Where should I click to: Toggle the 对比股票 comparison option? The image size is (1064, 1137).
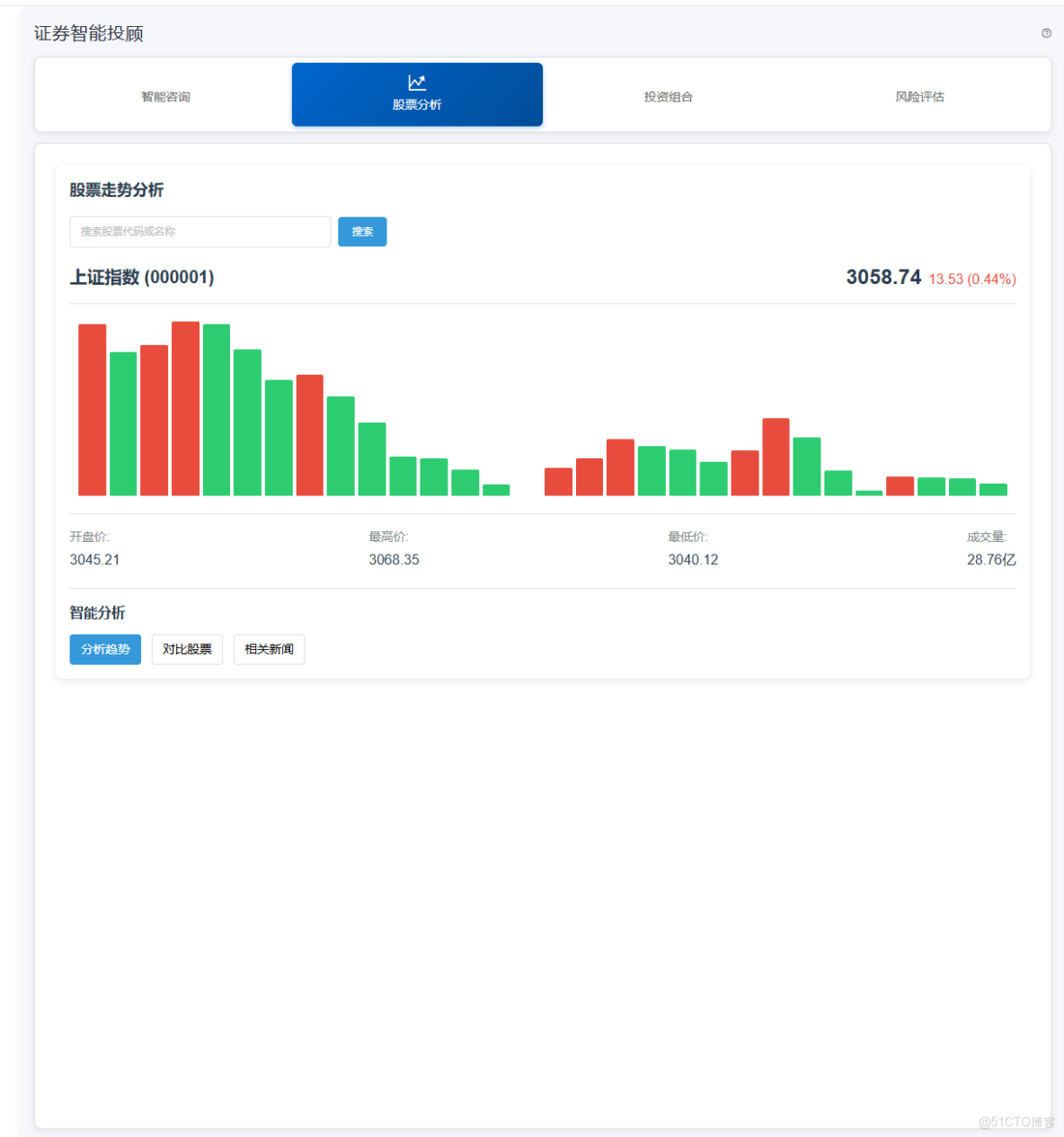(187, 649)
